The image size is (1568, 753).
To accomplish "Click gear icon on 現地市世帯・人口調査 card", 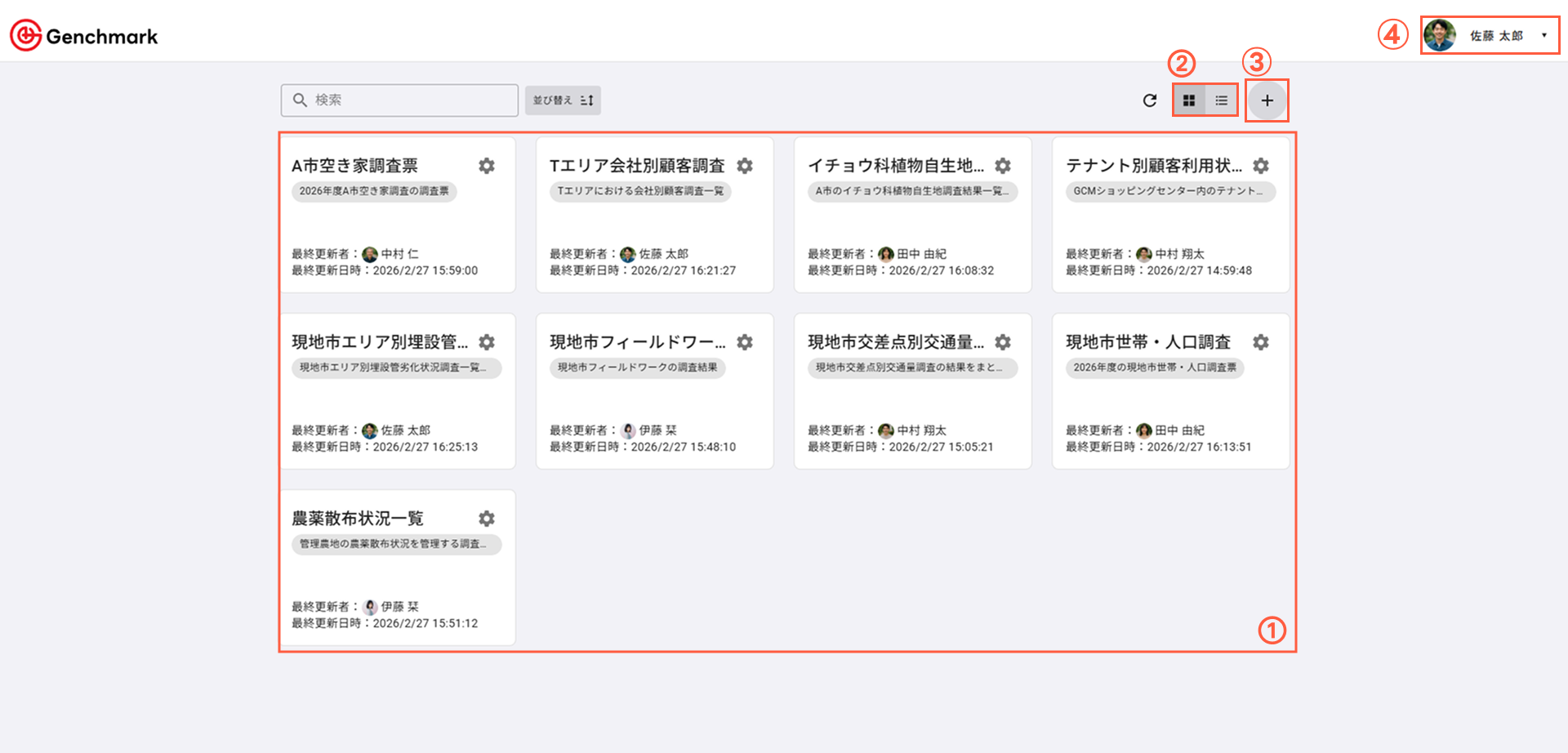I will coord(1261,342).
